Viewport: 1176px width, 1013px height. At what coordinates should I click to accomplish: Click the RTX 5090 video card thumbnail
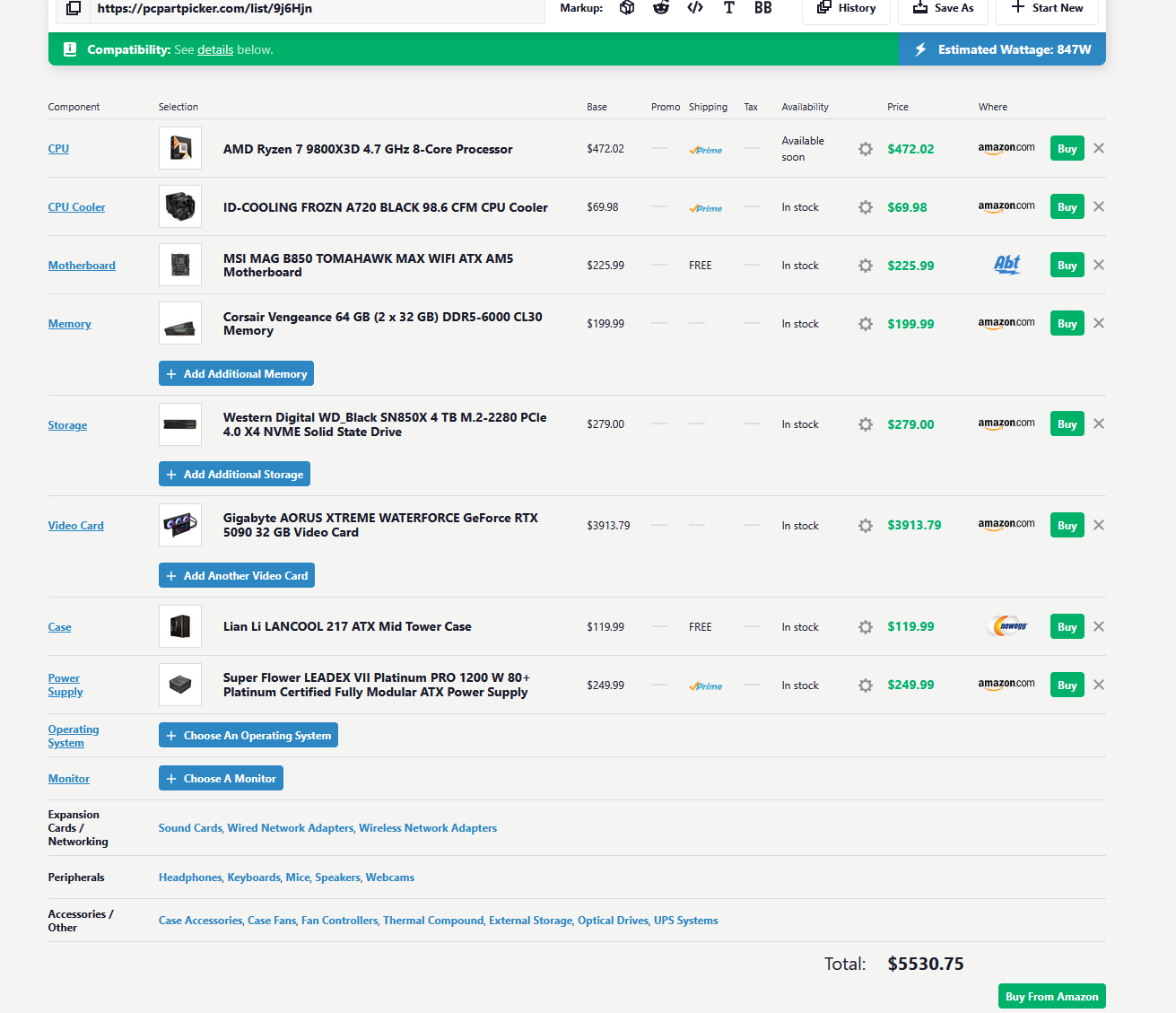180,525
